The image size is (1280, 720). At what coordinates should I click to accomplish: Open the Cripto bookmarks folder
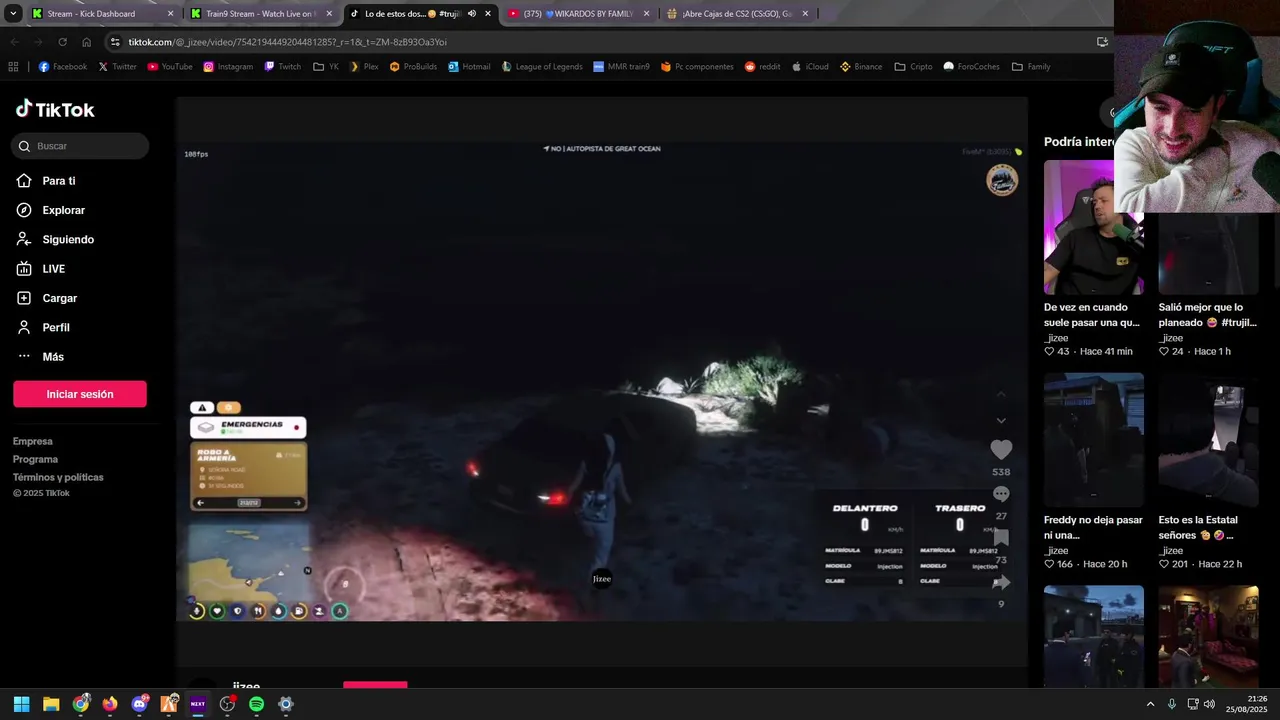point(913,67)
